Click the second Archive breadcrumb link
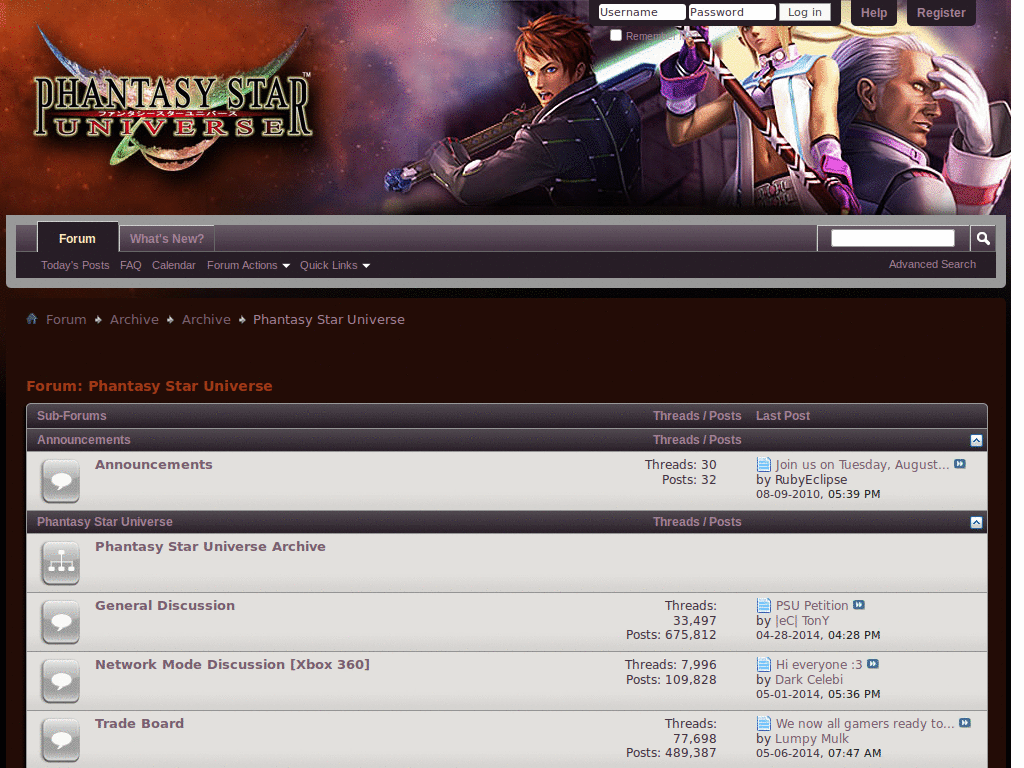The width and height of the screenshot is (1024, 768). (206, 319)
